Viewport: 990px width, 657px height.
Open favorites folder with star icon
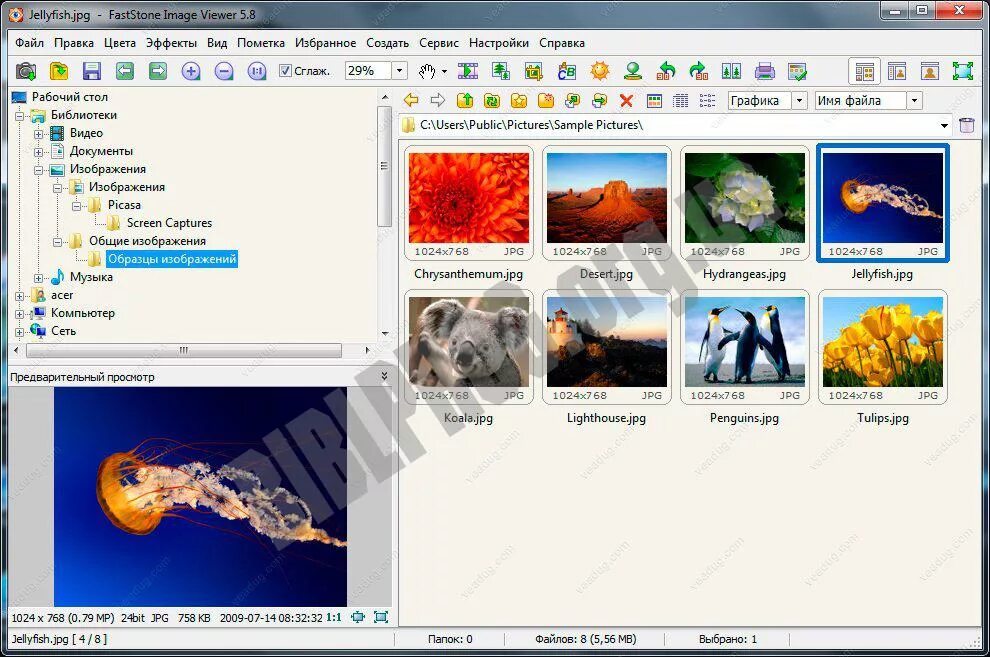pos(519,100)
